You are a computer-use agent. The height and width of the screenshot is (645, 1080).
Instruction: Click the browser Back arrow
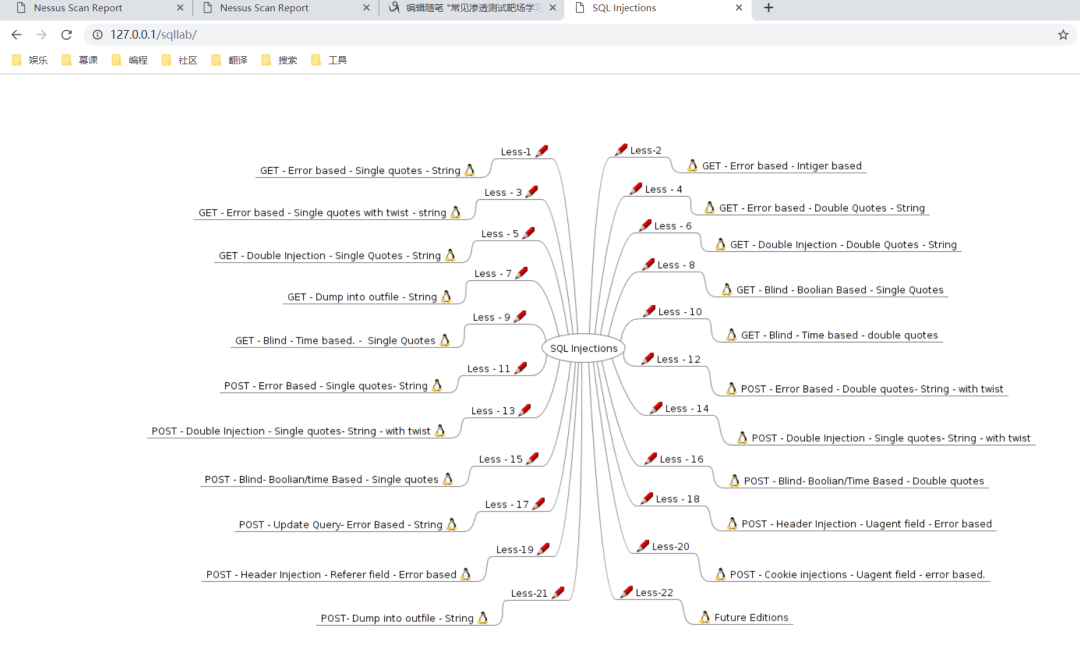tap(17, 34)
